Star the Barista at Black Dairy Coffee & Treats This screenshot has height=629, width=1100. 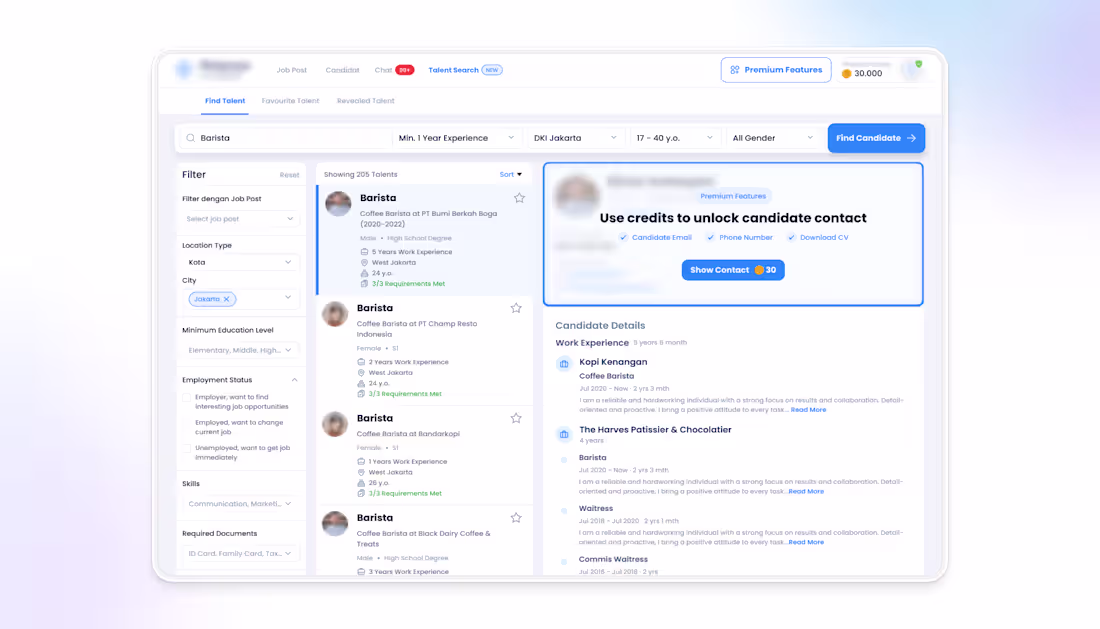(x=516, y=518)
